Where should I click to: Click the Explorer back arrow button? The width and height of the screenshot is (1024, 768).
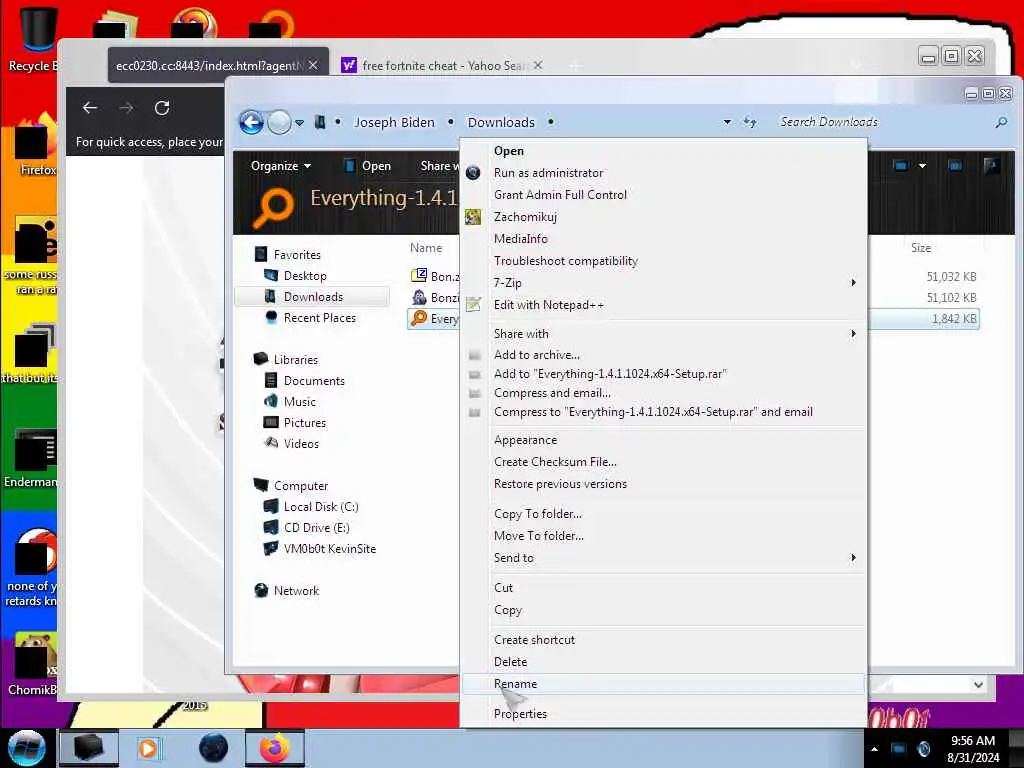(x=251, y=122)
